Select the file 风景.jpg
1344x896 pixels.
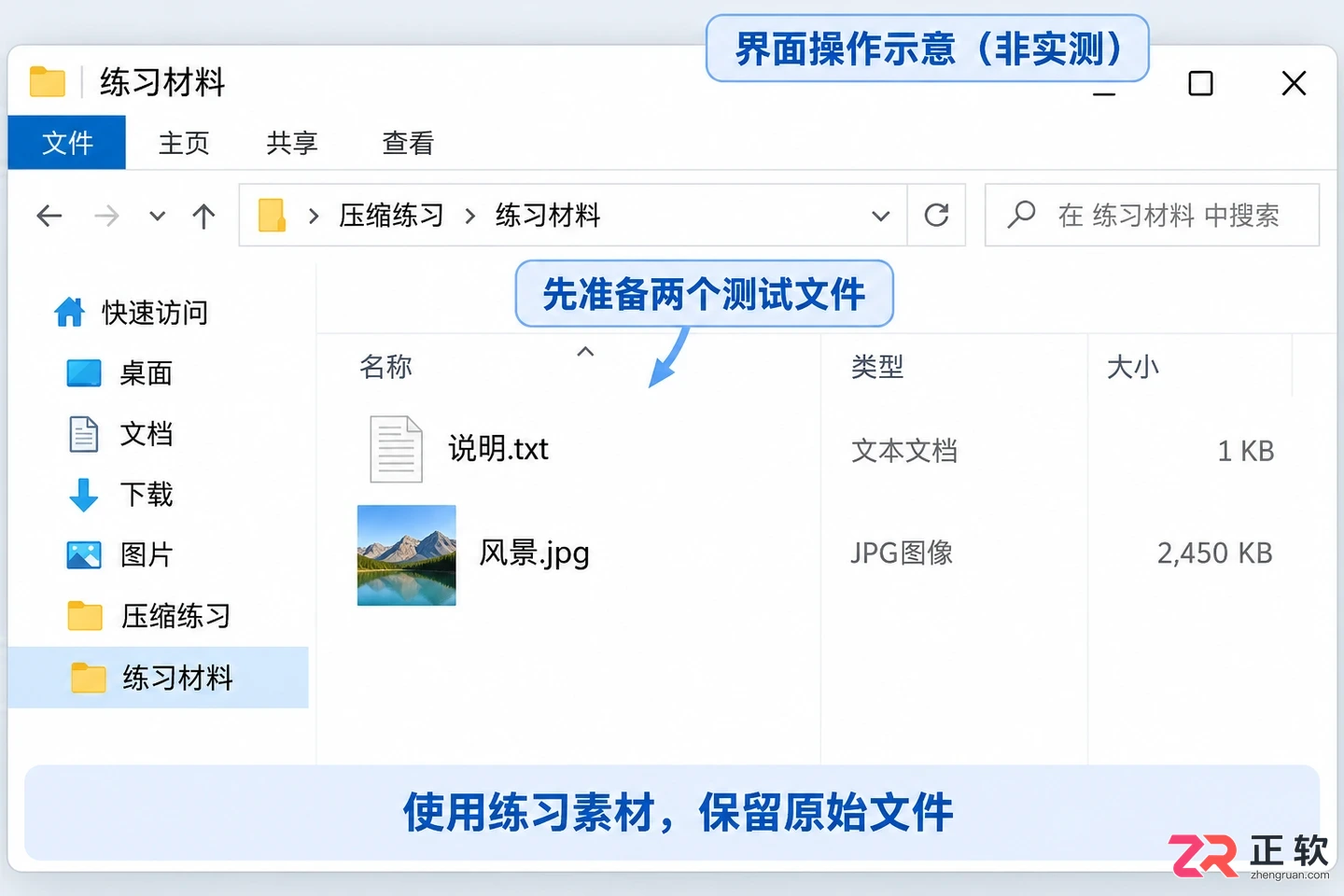click(x=534, y=553)
